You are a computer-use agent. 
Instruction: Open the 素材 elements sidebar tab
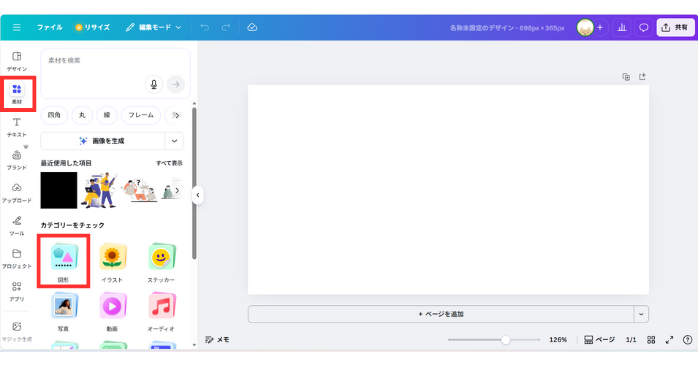tap(16, 94)
